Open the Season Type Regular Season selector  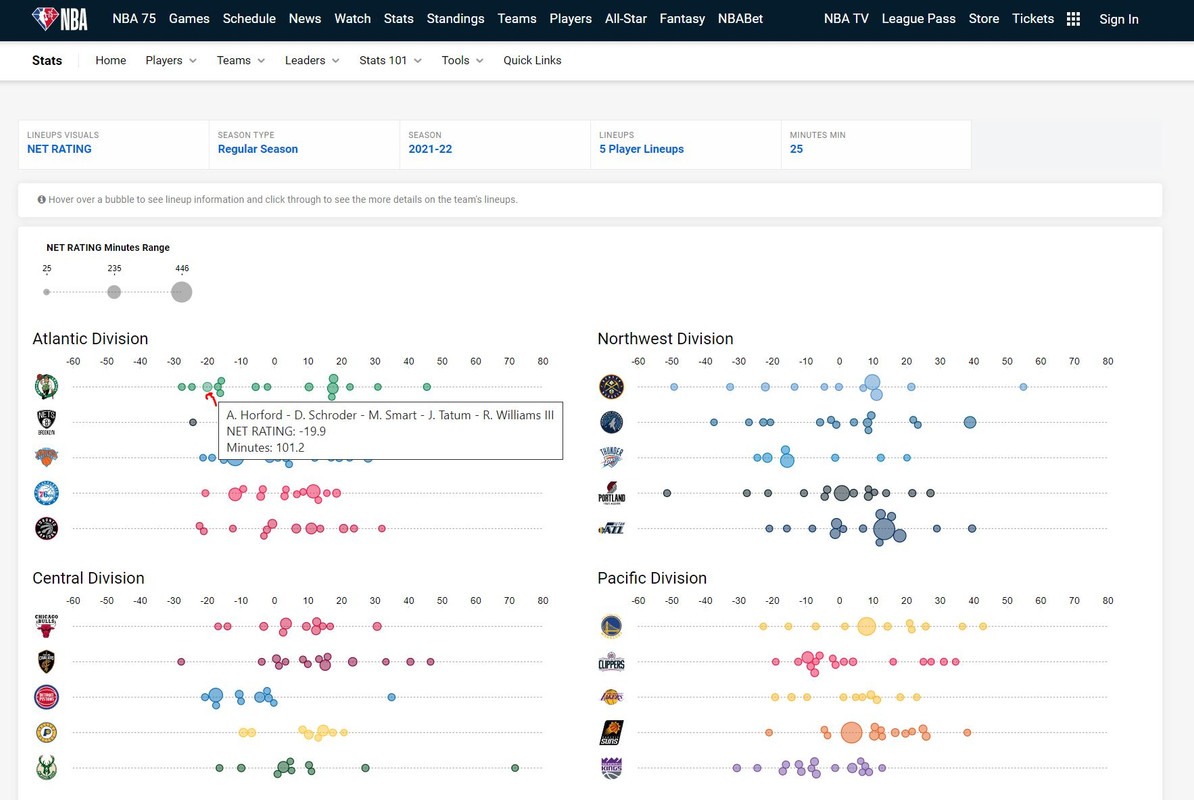304,143
